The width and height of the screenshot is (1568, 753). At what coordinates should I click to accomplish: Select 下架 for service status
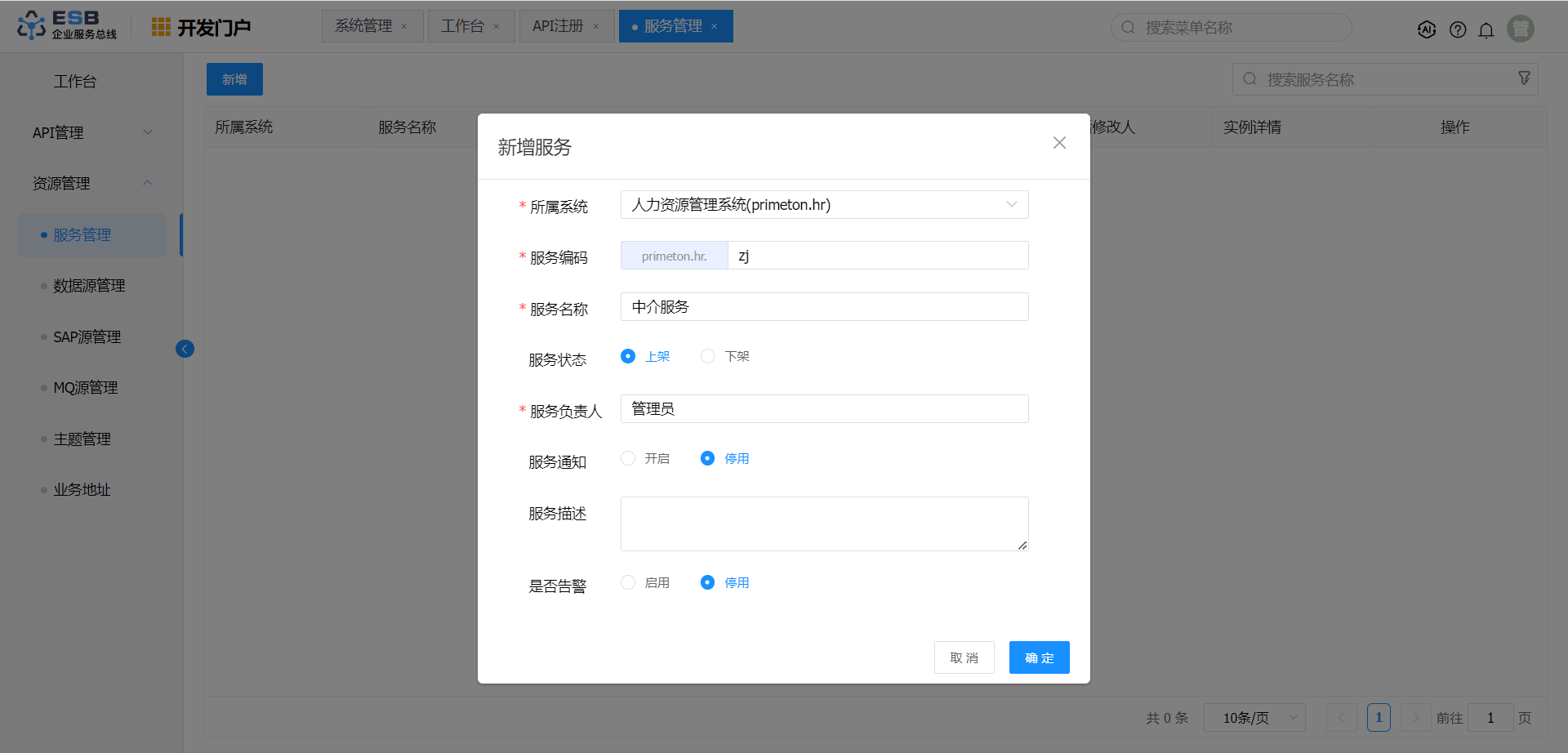708,356
